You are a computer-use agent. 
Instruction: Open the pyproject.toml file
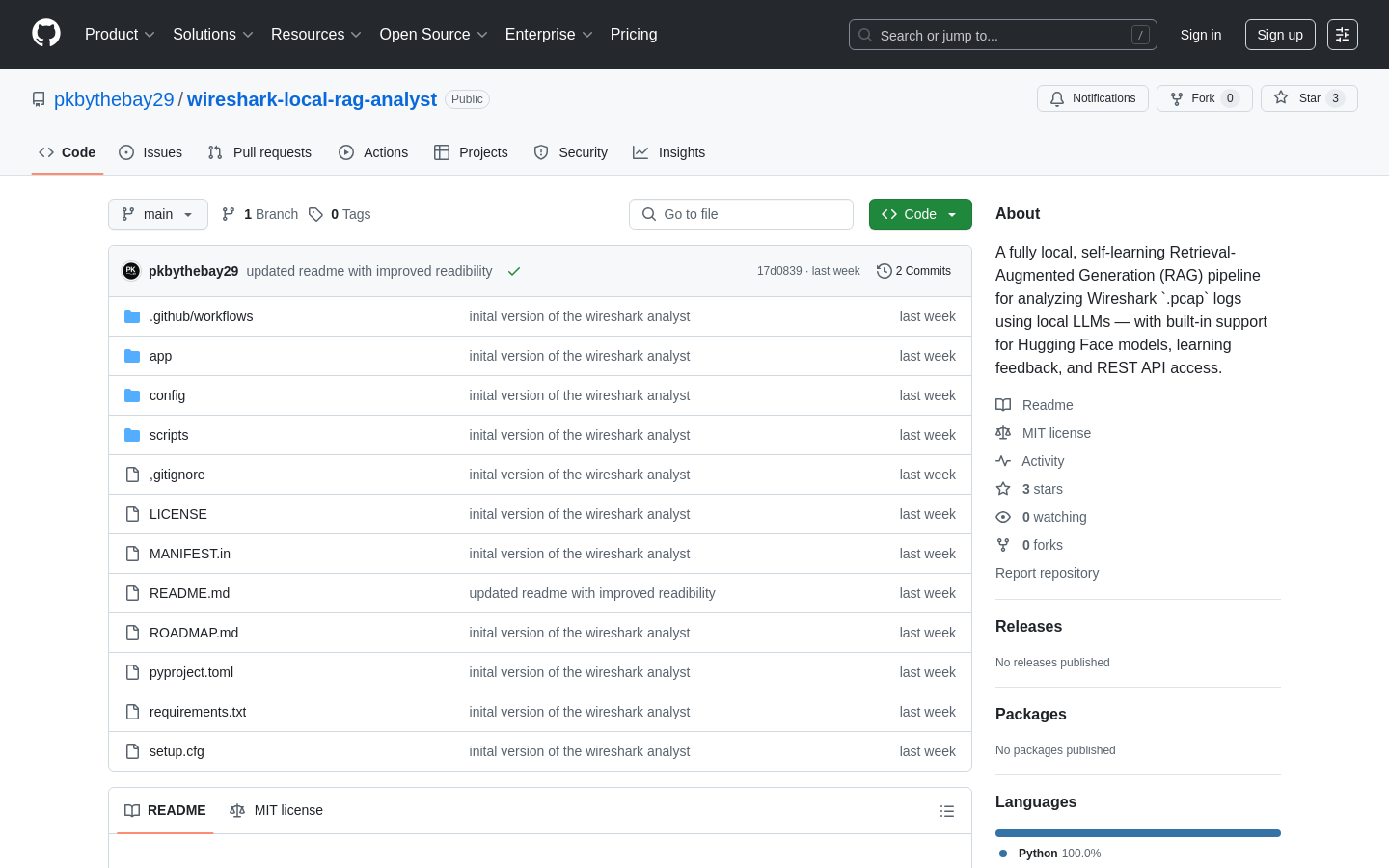191,672
